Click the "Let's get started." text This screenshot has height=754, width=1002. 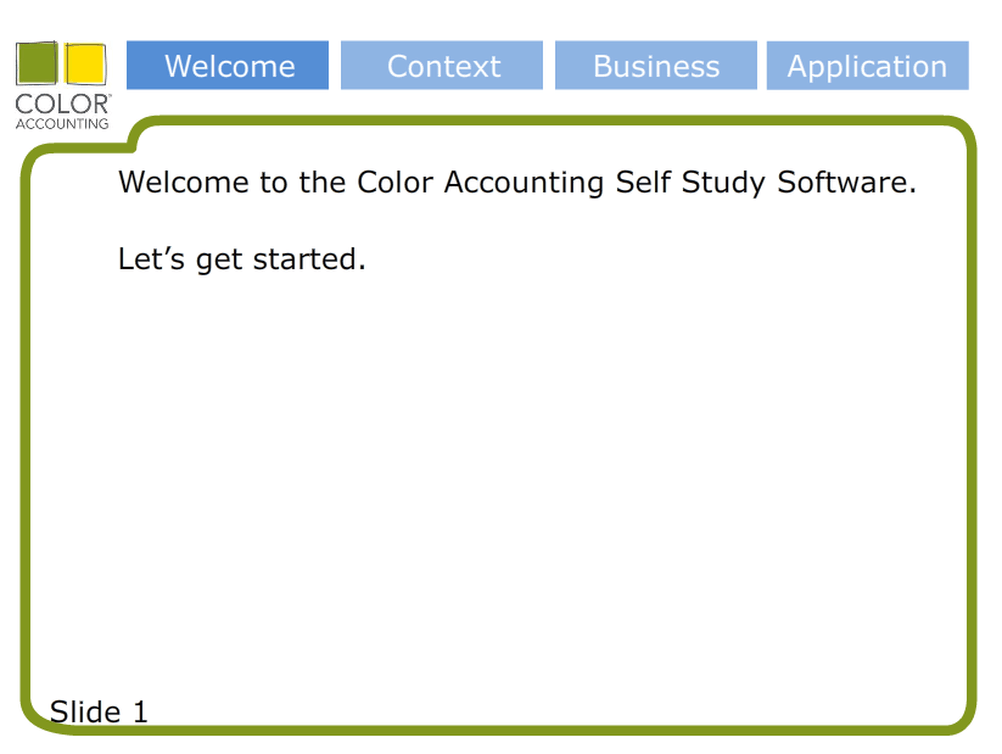(242, 259)
